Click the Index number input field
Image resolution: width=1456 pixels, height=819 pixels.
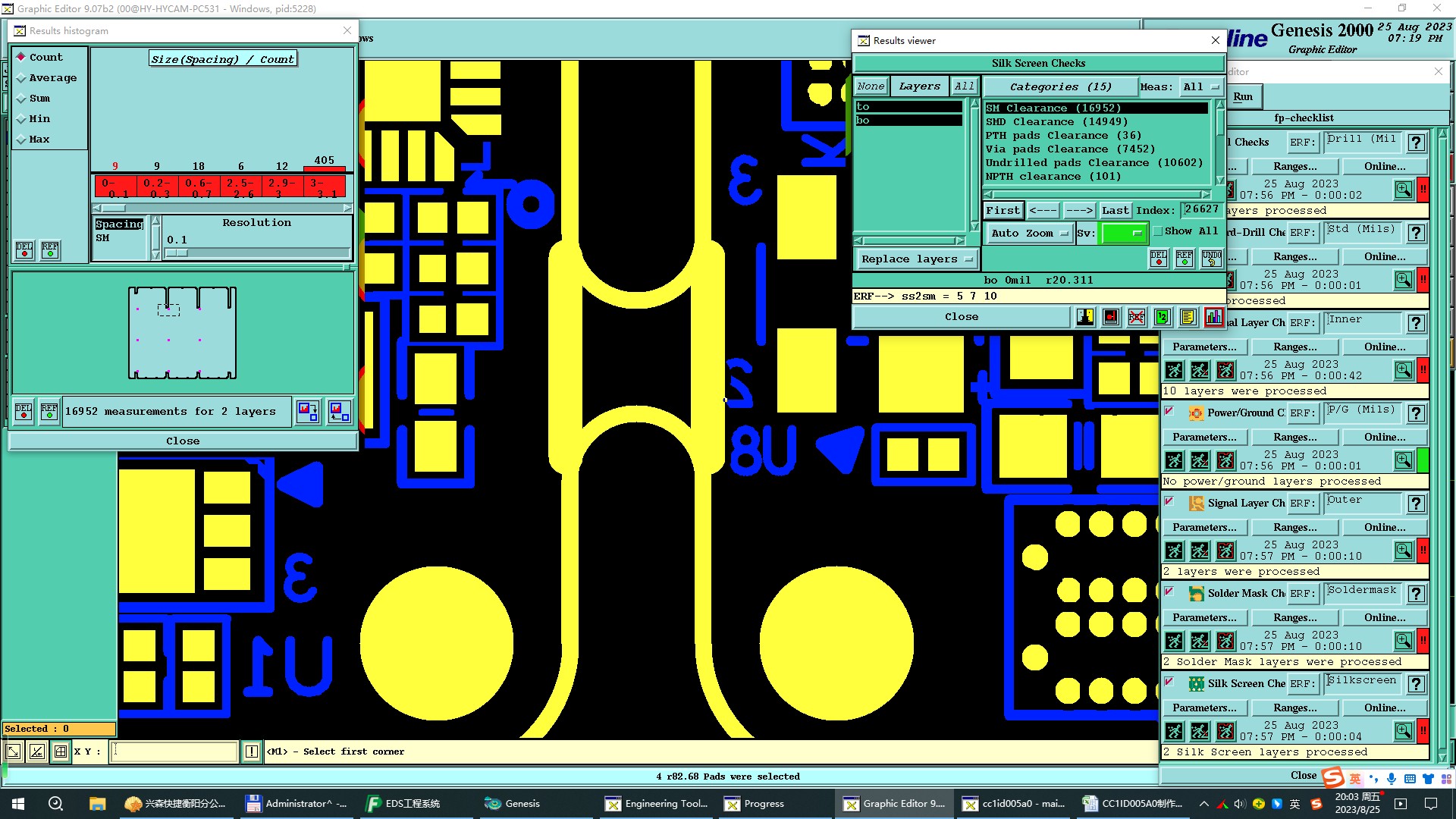1200,209
